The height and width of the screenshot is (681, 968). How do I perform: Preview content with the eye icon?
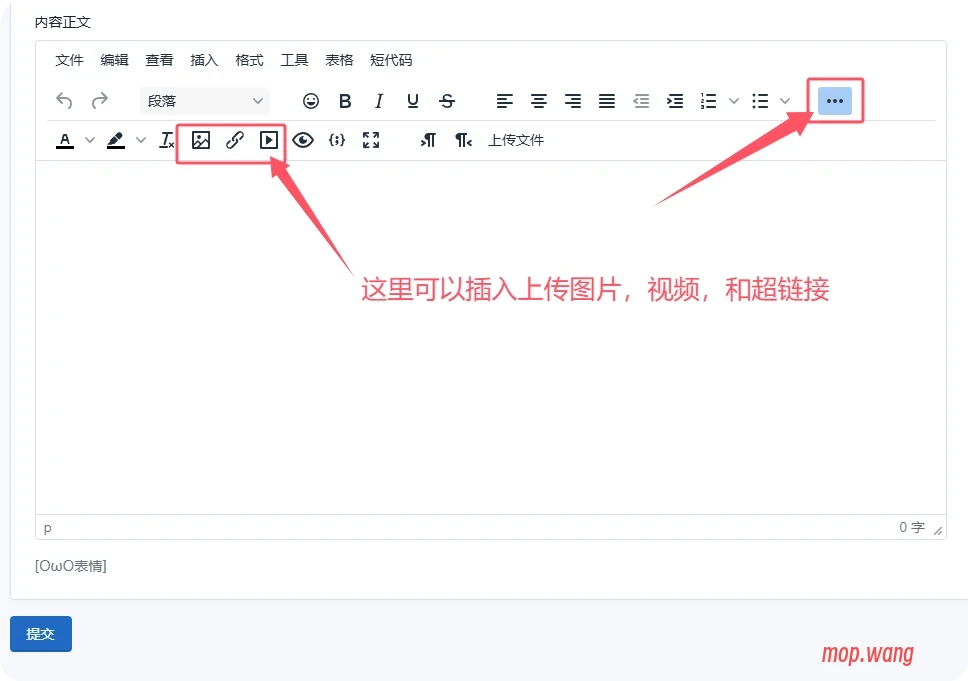(303, 140)
